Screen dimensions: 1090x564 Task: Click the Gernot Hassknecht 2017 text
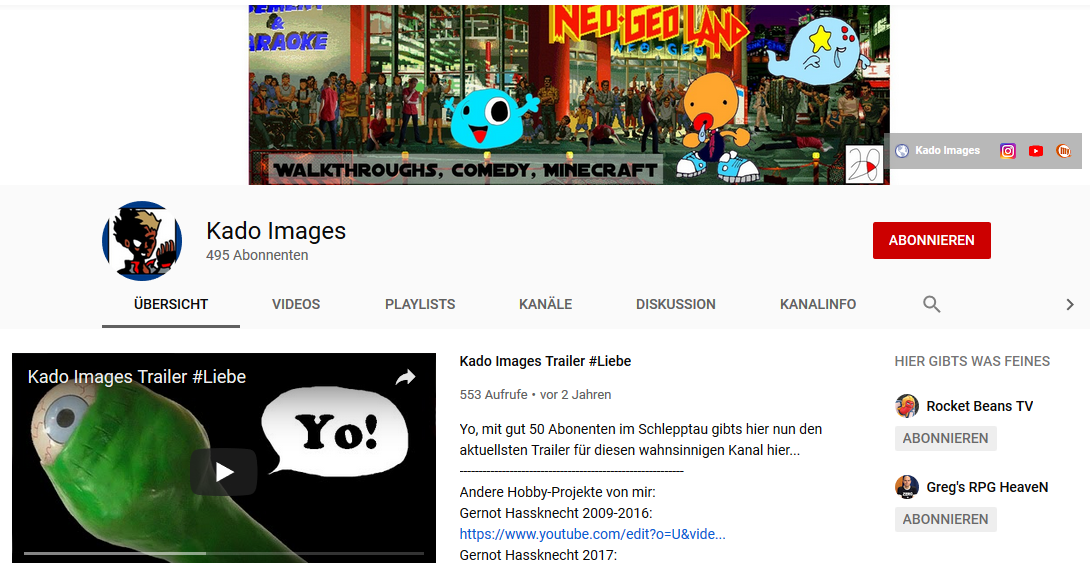tap(538, 555)
